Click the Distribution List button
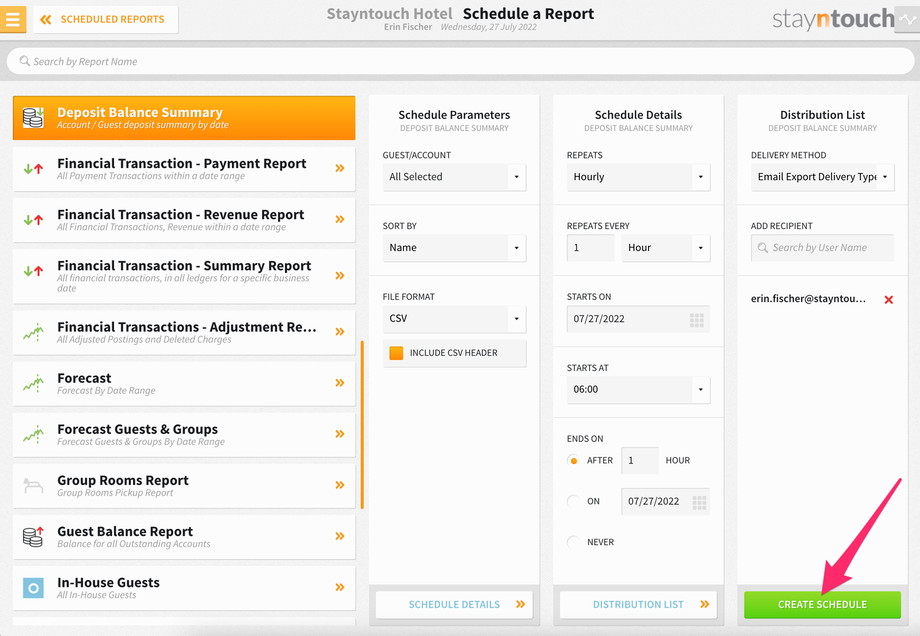This screenshot has width=920, height=636. (x=638, y=604)
